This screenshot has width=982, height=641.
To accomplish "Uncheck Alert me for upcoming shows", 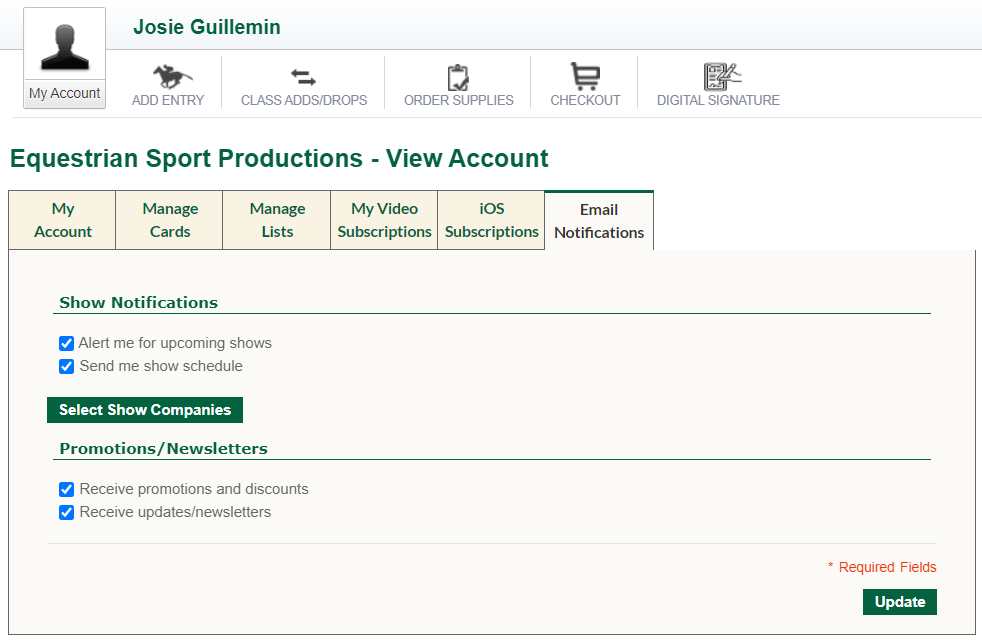I will [x=66, y=344].
